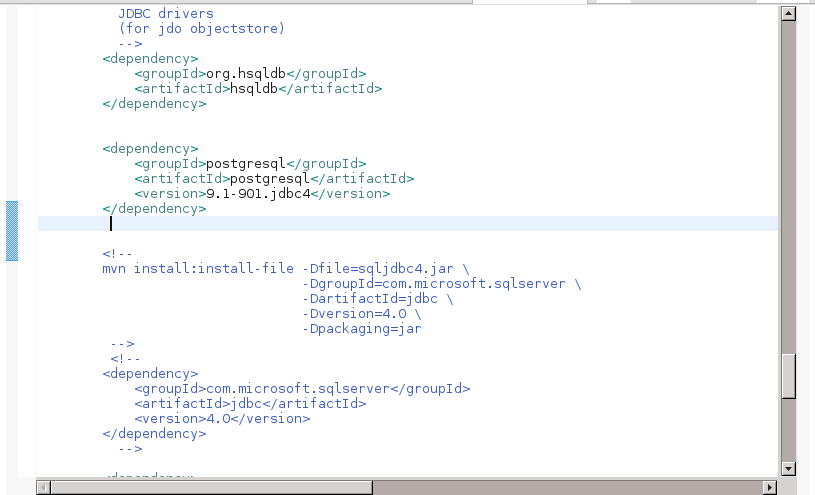Click the horizontal scrollbar right arrow
The width and height of the screenshot is (815, 495).
point(770,488)
